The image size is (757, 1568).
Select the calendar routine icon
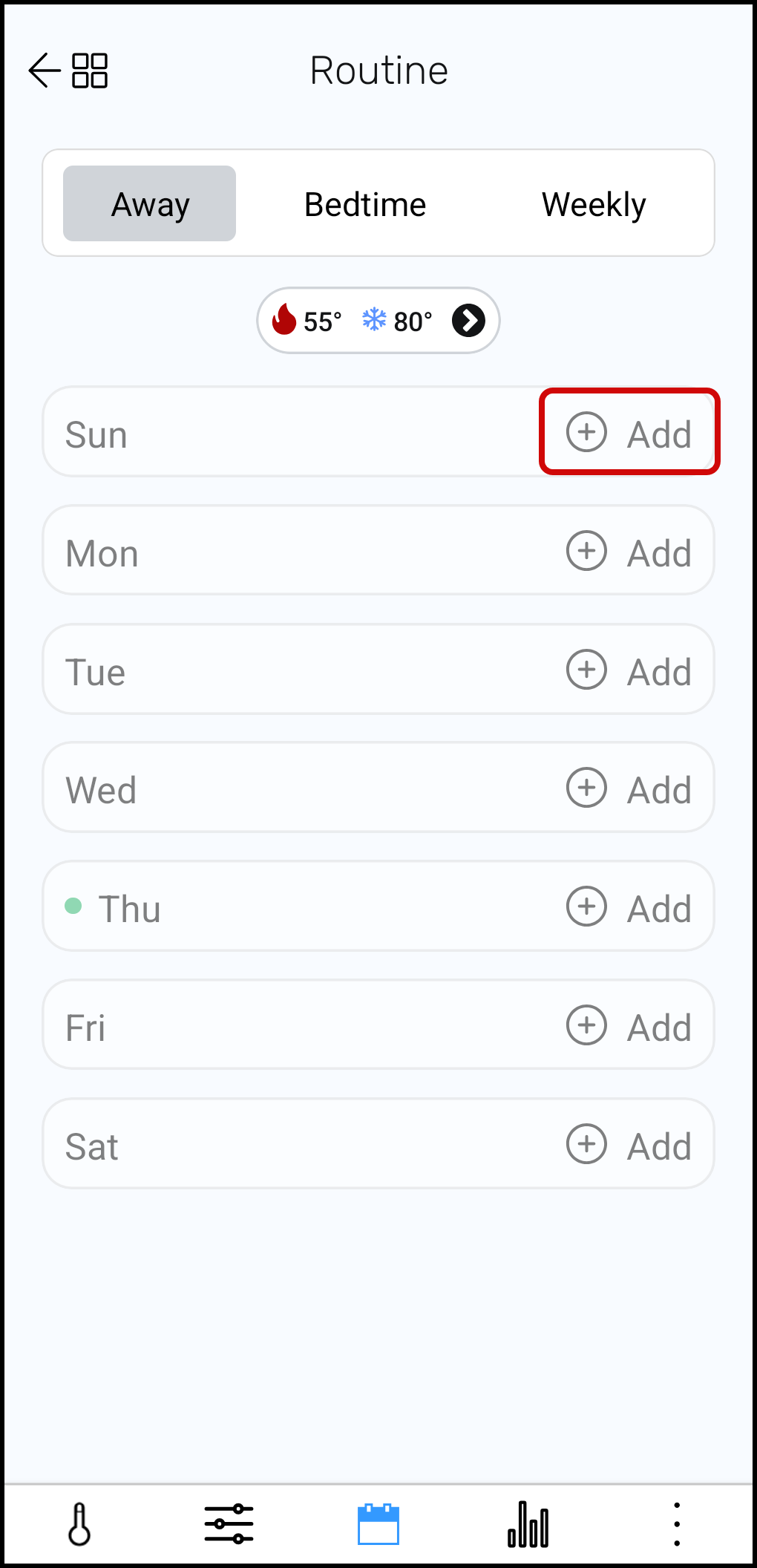coord(378,1524)
